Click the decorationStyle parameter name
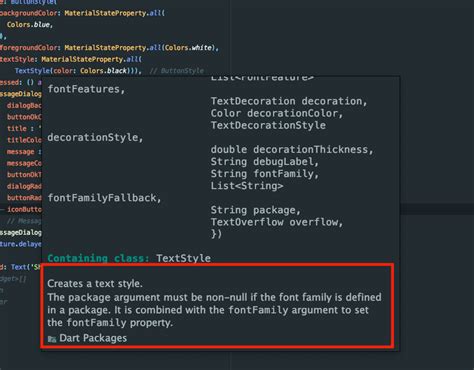Viewport: 474px width, 370px height. 95,137
